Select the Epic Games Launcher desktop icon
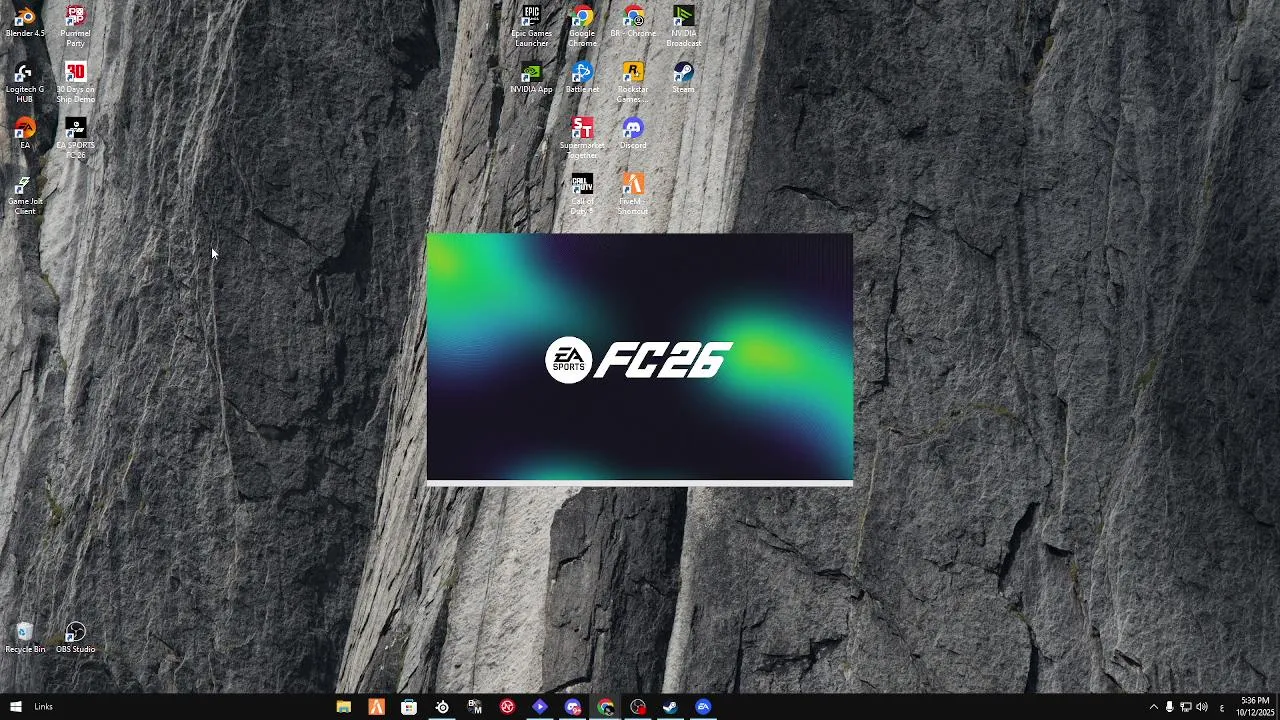The height and width of the screenshot is (720, 1280). pyautogui.click(x=531, y=26)
